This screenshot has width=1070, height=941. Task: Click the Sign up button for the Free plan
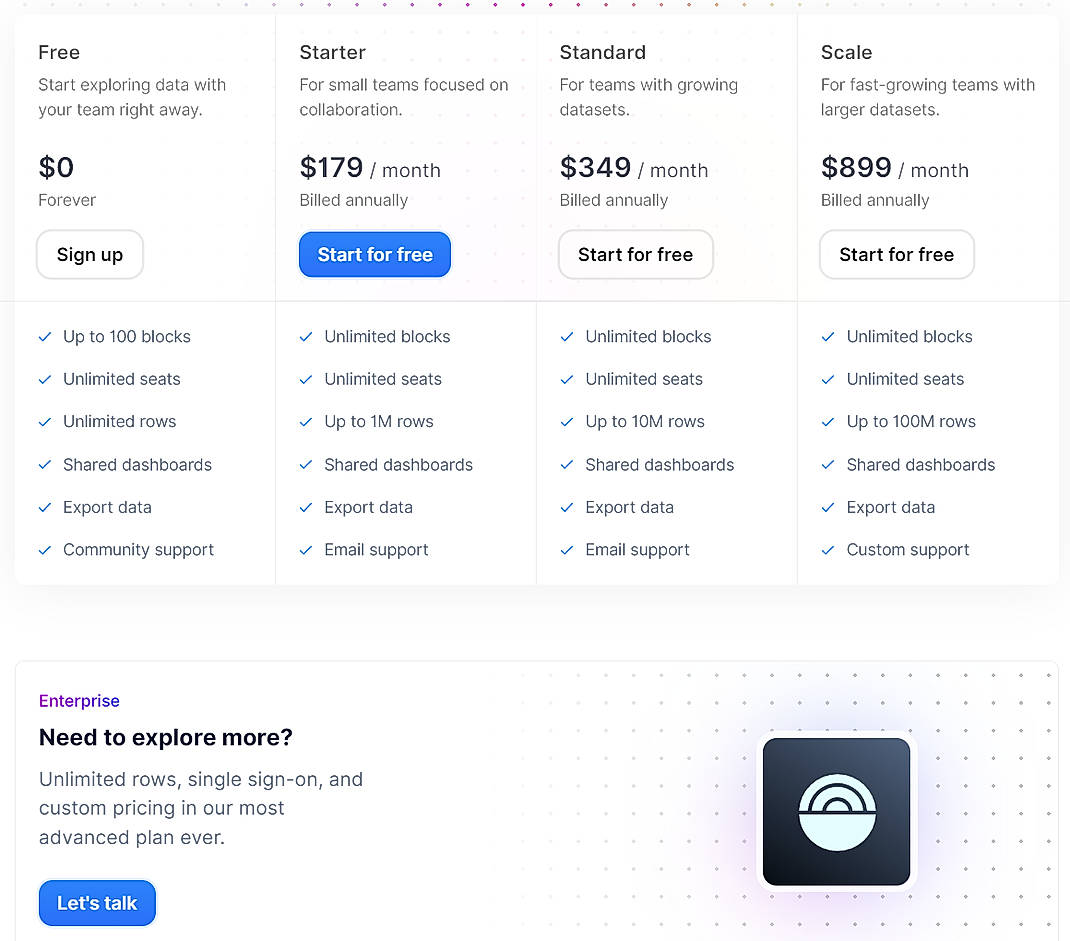89,254
